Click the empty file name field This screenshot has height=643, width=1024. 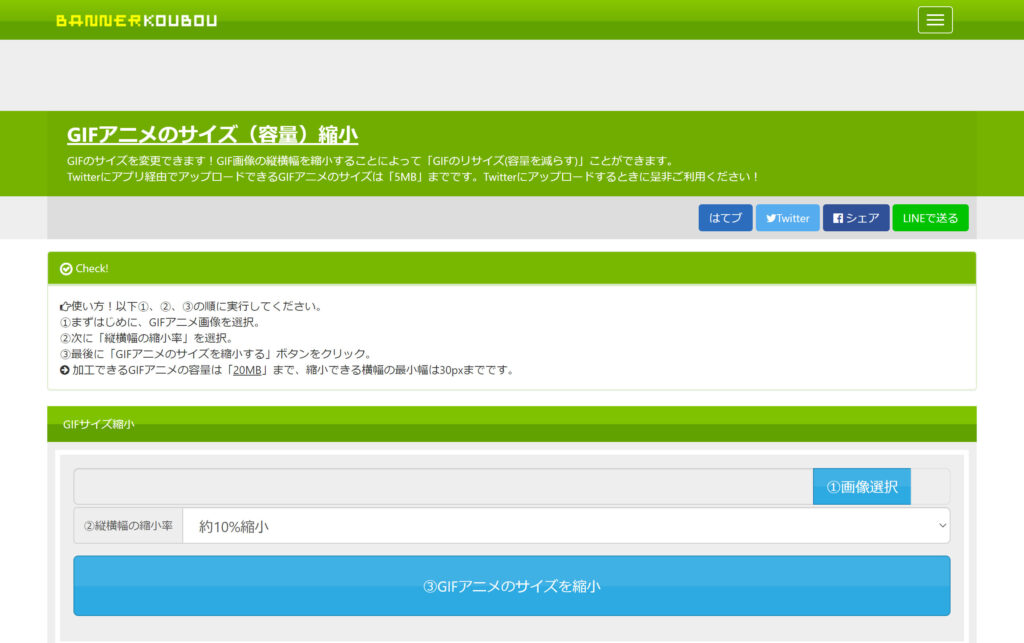point(442,487)
